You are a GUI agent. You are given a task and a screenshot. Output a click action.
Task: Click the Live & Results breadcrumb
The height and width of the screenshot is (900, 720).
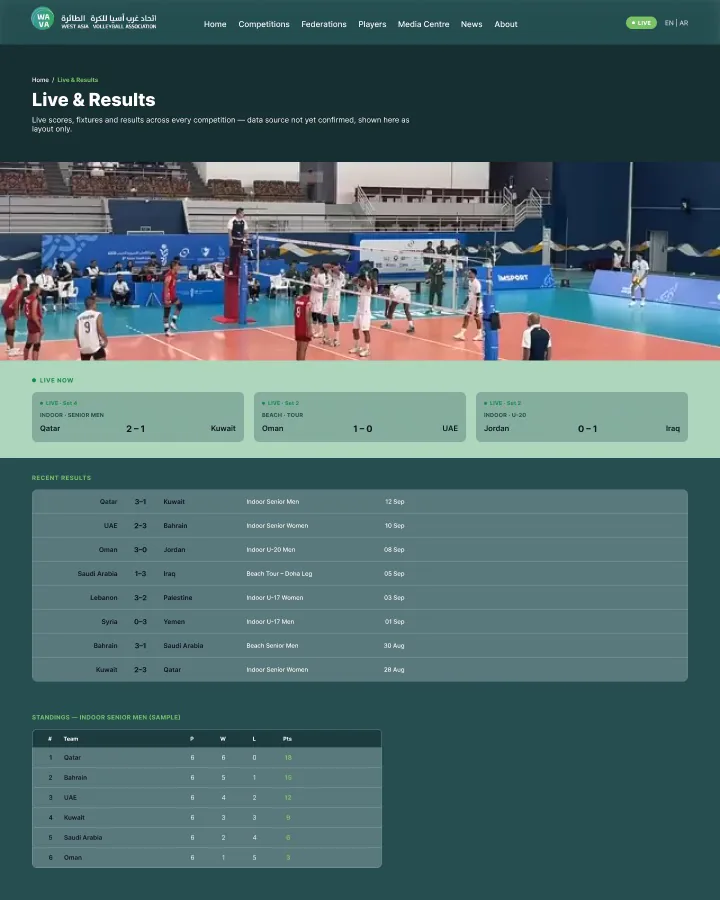click(78, 80)
